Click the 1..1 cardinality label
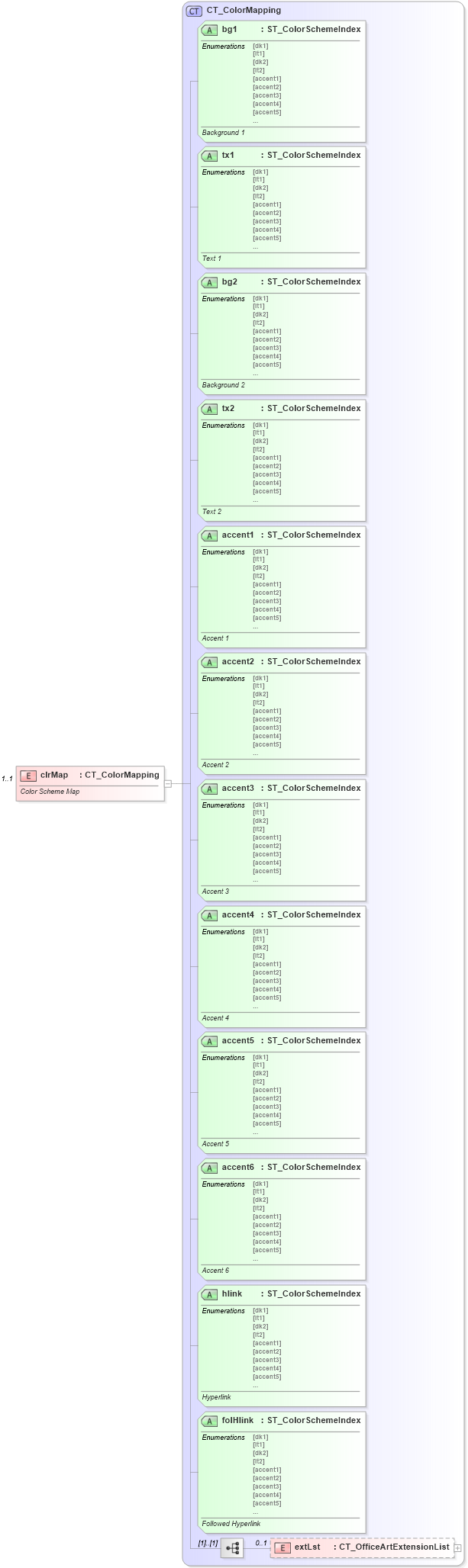The image size is (468, 1568). coord(7,779)
